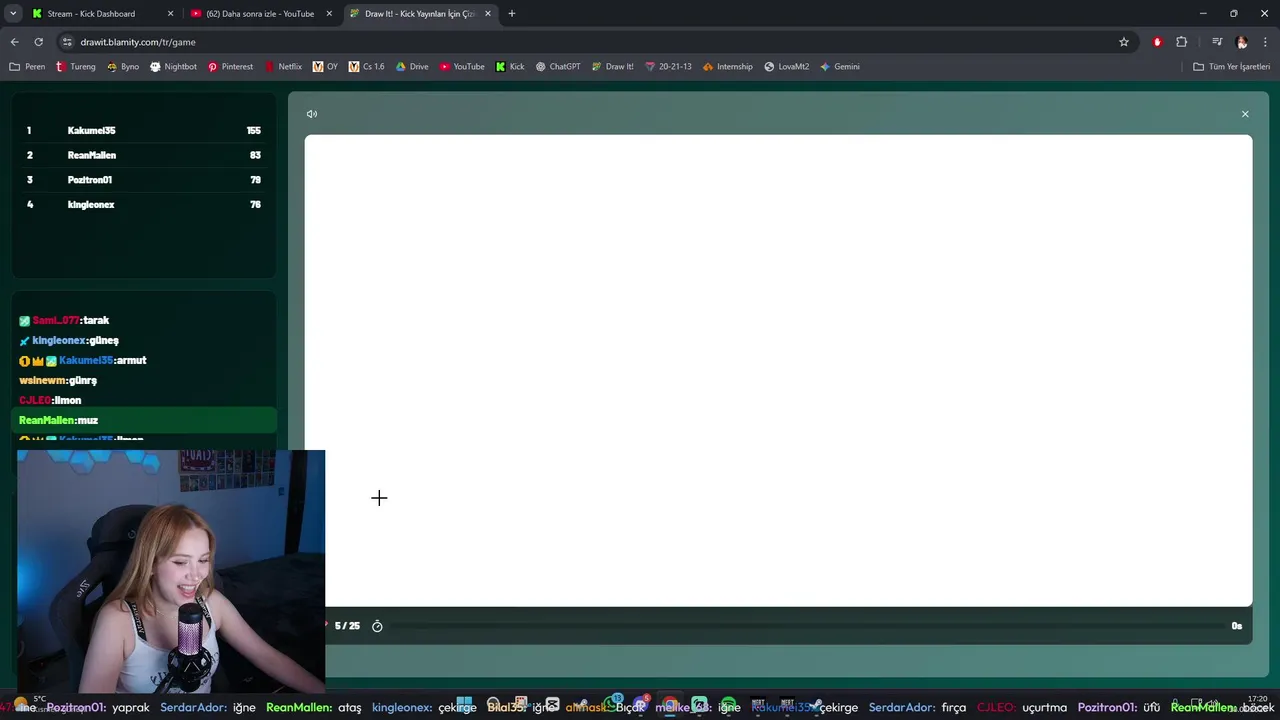The height and width of the screenshot is (720, 1280).
Task: Open the Peren bookmark folder
Action: [x=27, y=67]
